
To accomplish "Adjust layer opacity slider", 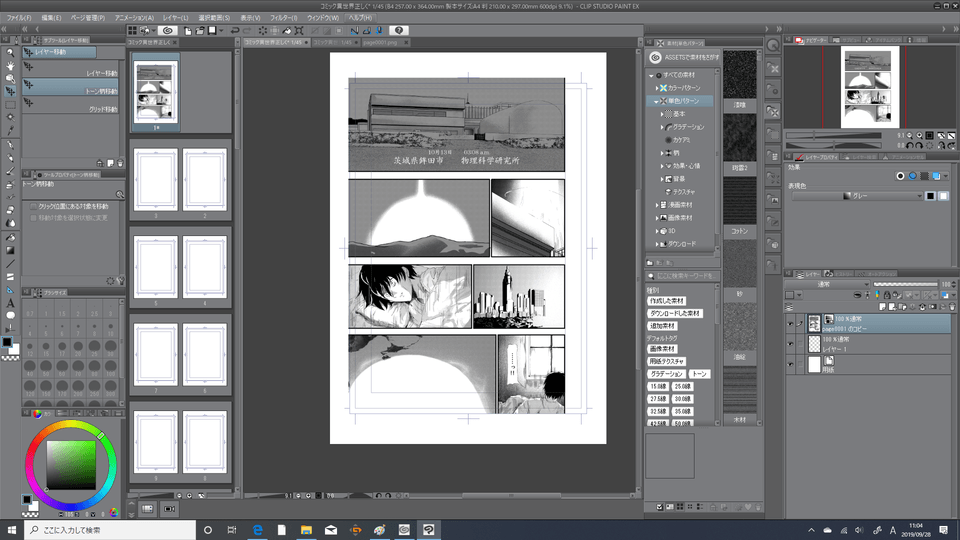I will tap(905, 284).
